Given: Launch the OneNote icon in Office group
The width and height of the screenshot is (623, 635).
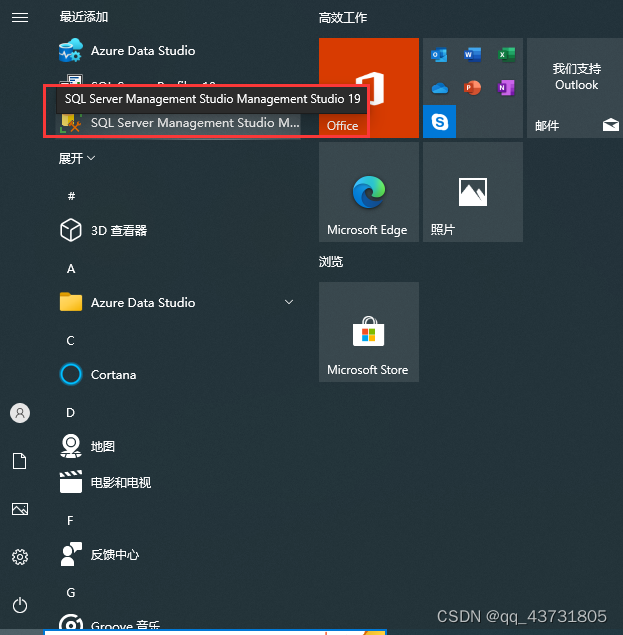Looking at the screenshot, I should tap(506, 87).
